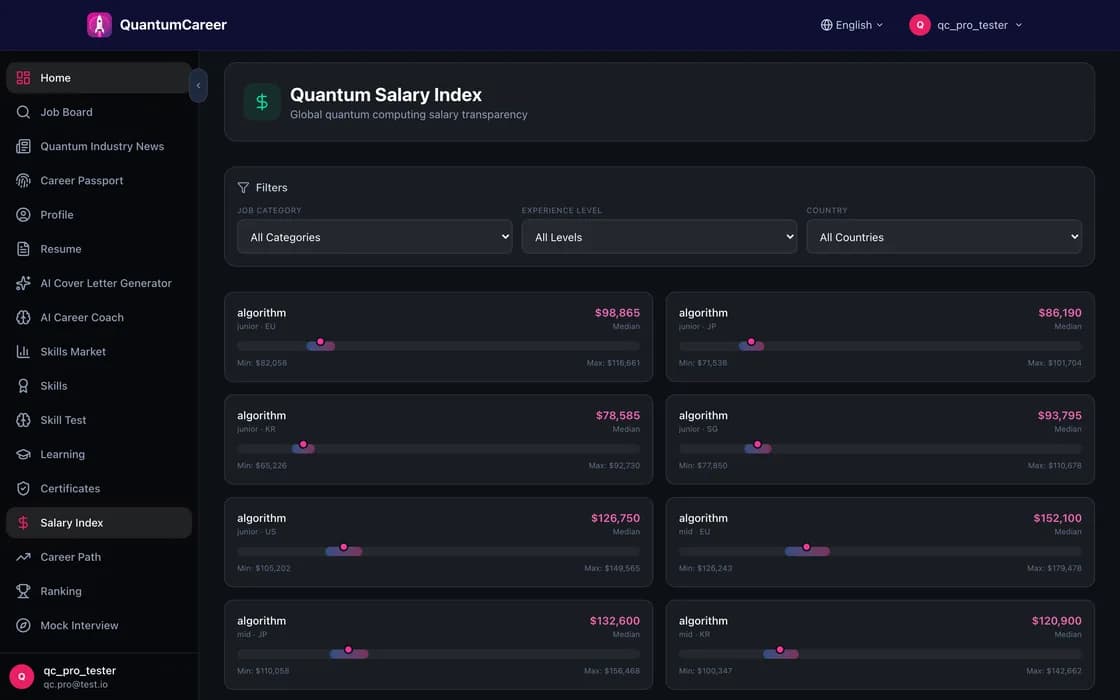1120x700 pixels.
Task: Click the Profile person icon
Action: [x=24, y=215]
